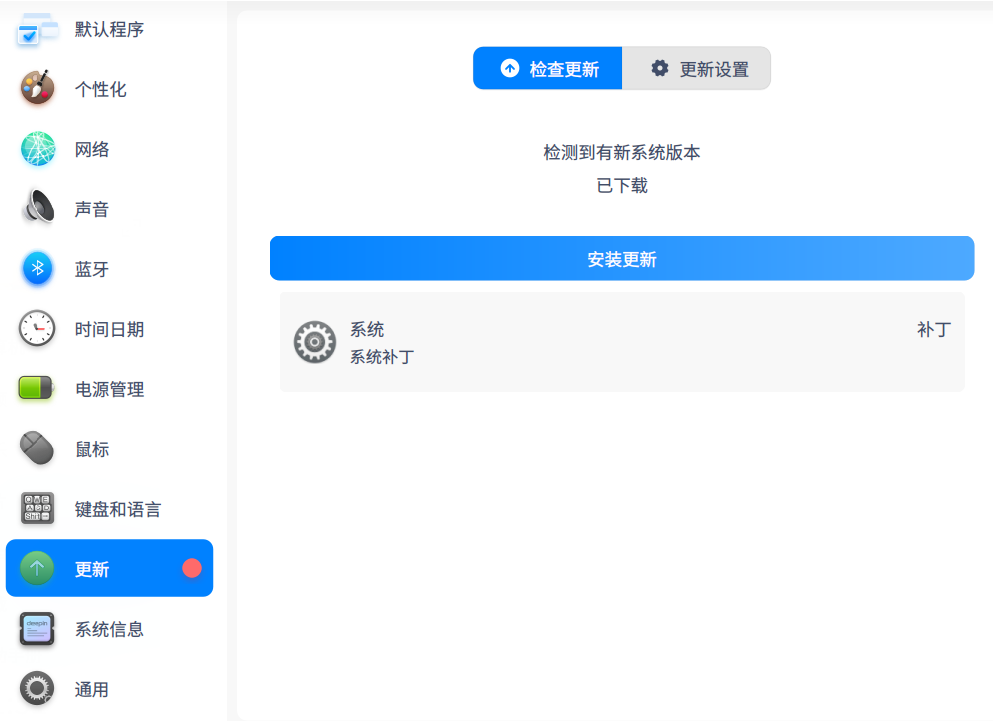Select the Network (网络) globe icon
This screenshot has height=721, width=993.
click(38, 149)
